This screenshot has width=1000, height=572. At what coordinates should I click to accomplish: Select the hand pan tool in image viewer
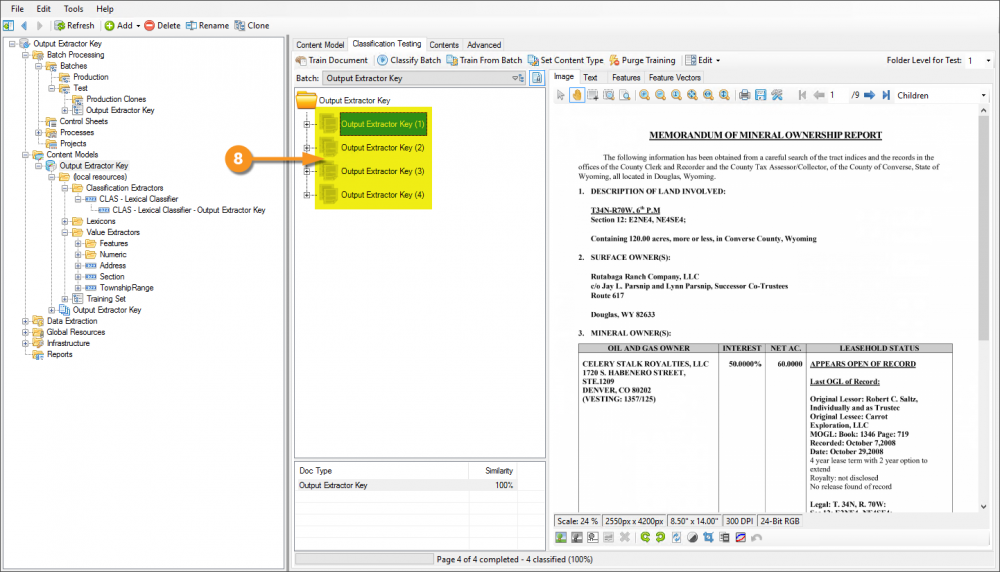pos(577,95)
